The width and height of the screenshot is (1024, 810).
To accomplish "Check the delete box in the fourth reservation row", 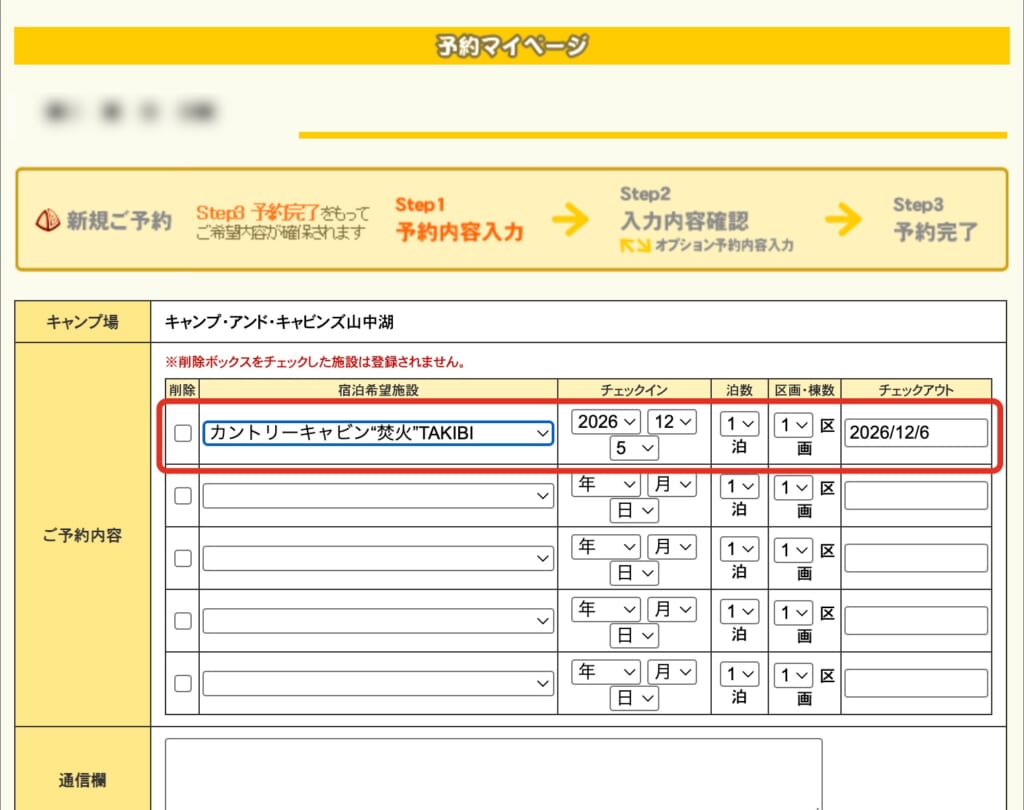I will [x=183, y=621].
